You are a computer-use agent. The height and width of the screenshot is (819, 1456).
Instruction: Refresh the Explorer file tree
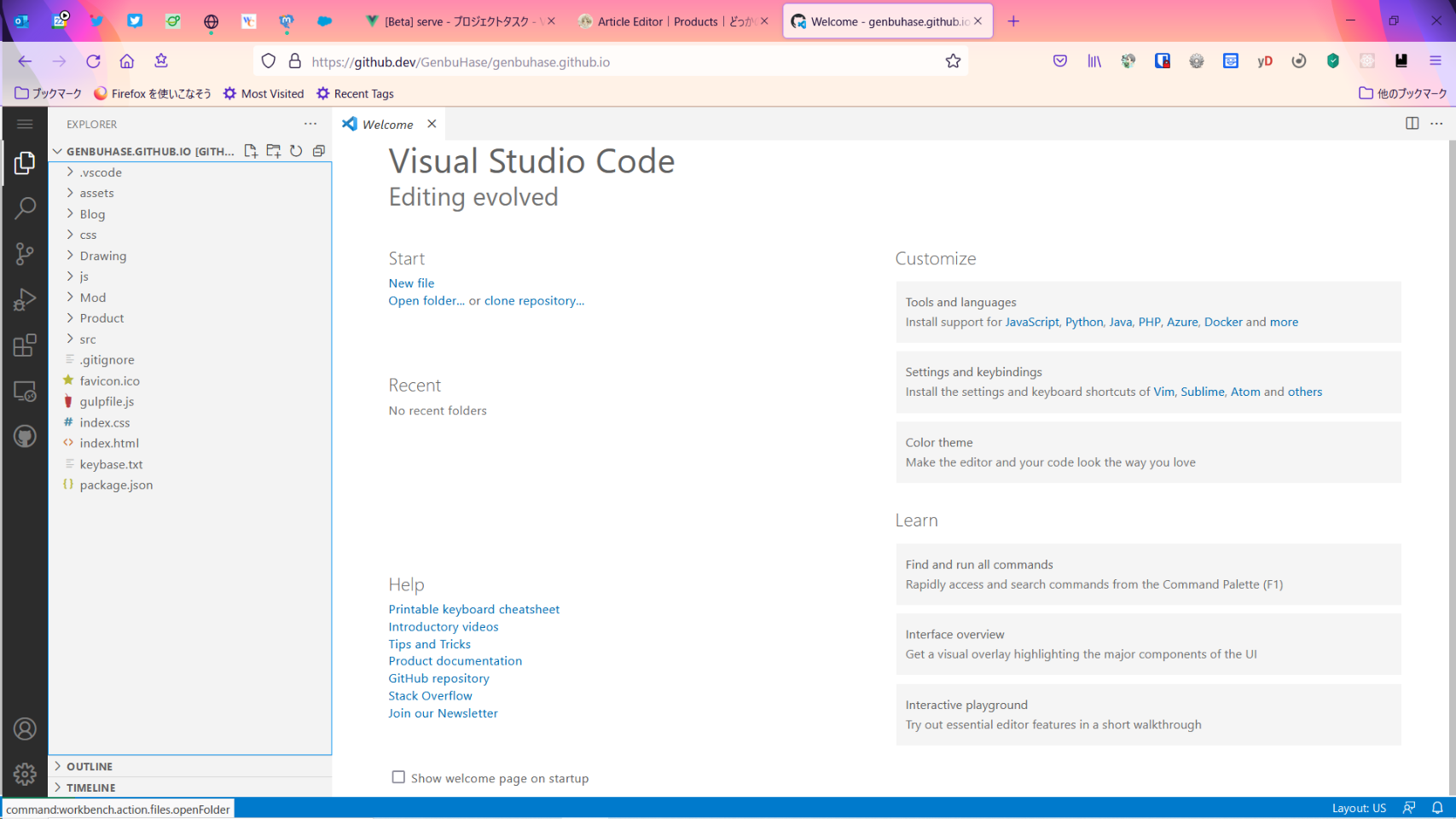[296, 151]
